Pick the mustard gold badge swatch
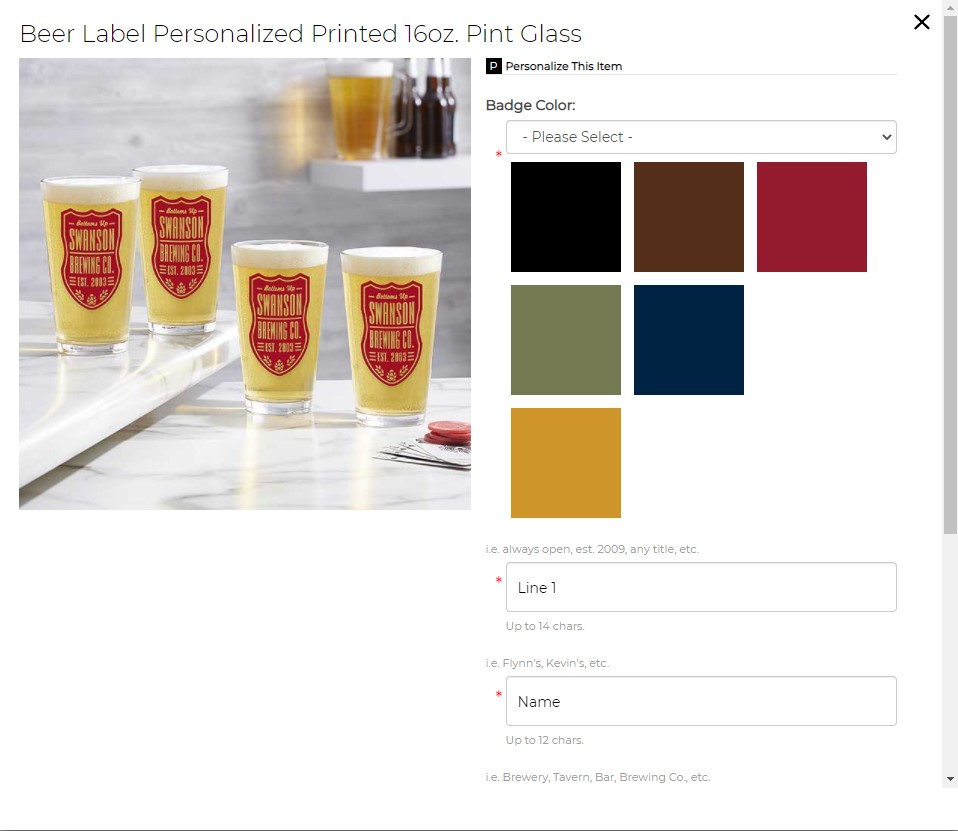 [566, 463]
